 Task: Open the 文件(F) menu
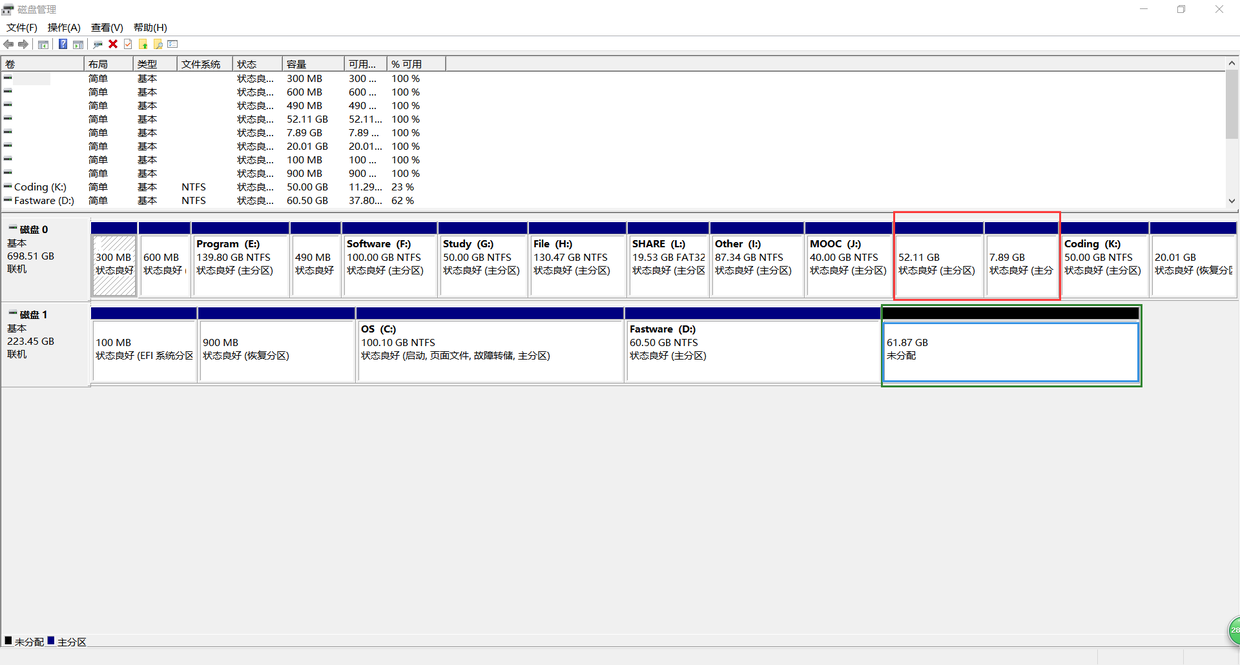22,27
